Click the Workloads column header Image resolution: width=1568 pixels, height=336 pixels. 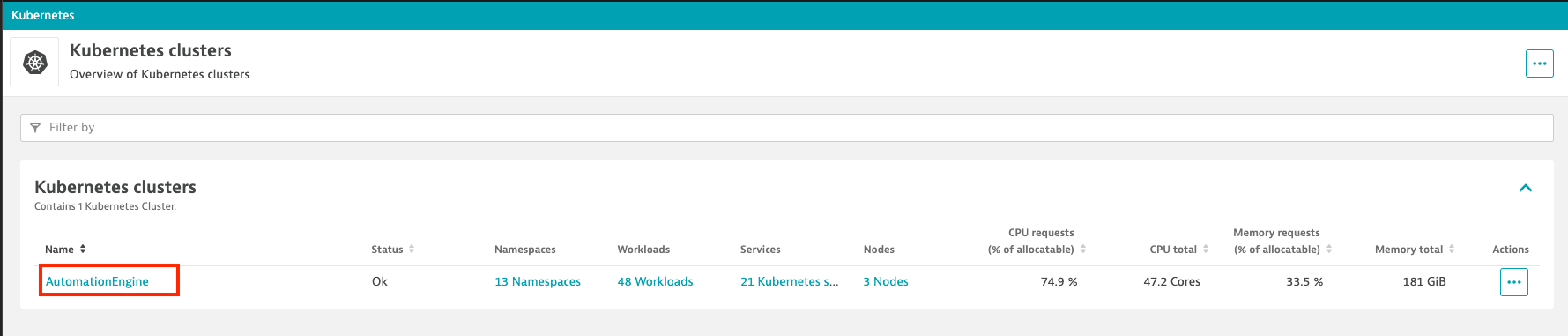(x=643, y=250)
